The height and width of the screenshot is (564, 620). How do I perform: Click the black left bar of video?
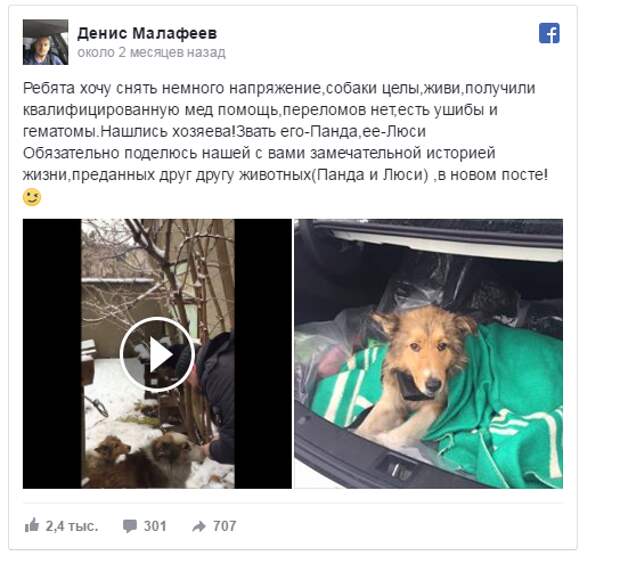coord(52,354)
